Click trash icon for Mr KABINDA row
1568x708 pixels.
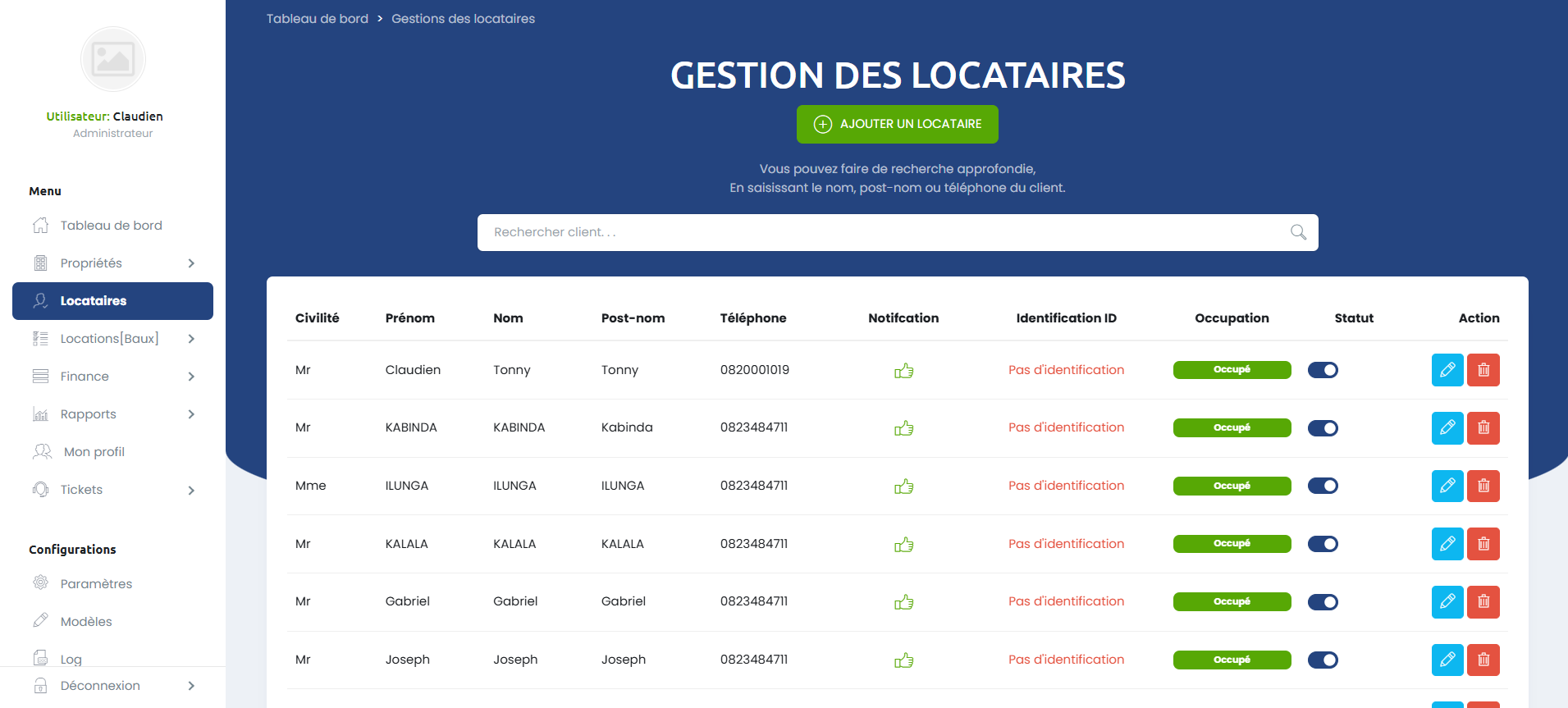1483,428
